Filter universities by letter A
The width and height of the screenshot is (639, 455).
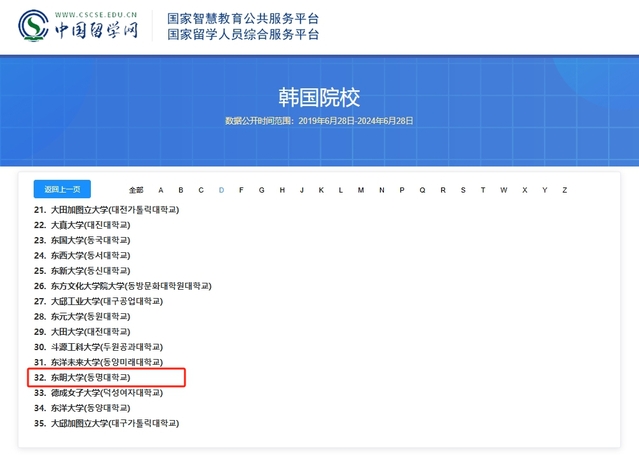coord(161,190)
